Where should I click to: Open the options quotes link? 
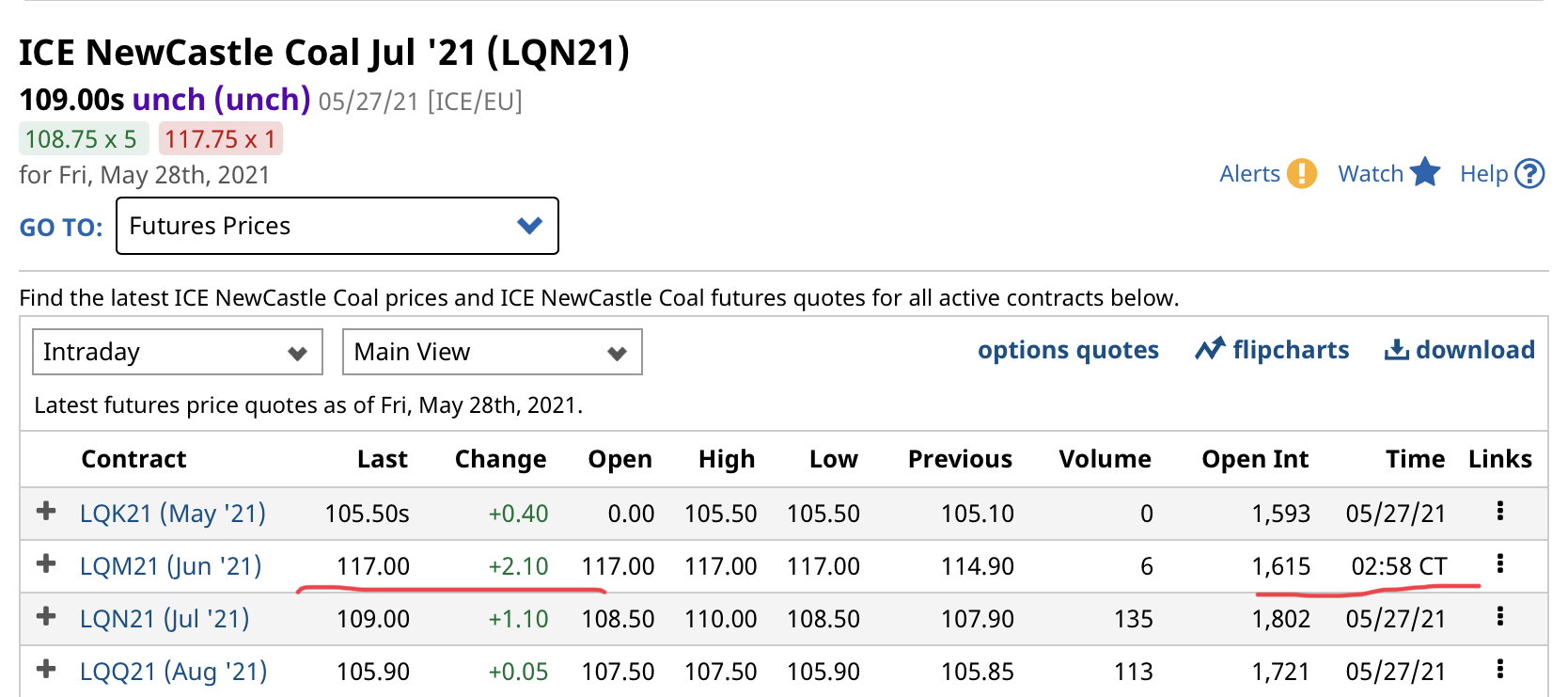click(1068, 350)
